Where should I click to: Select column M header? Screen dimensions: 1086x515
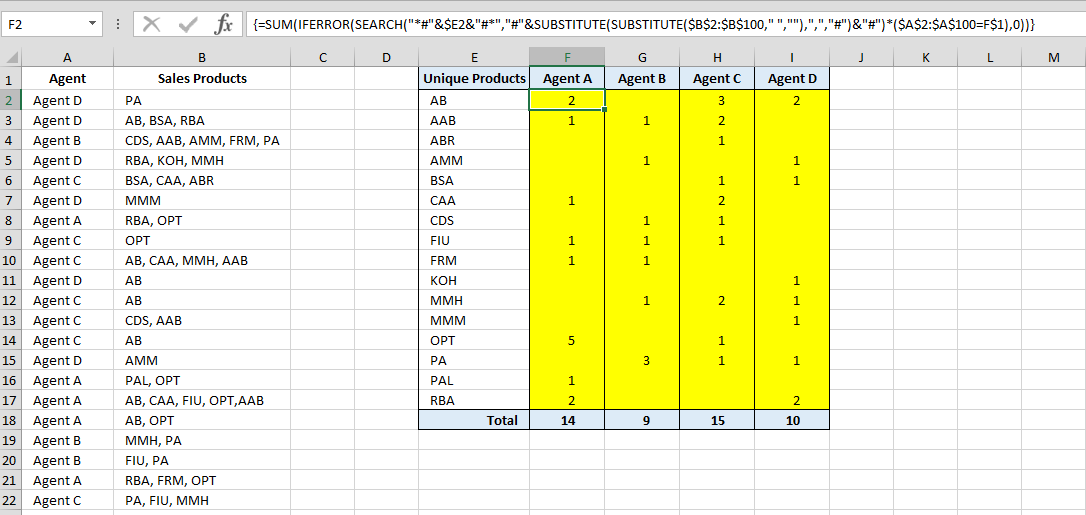(x=1053, y=58)
